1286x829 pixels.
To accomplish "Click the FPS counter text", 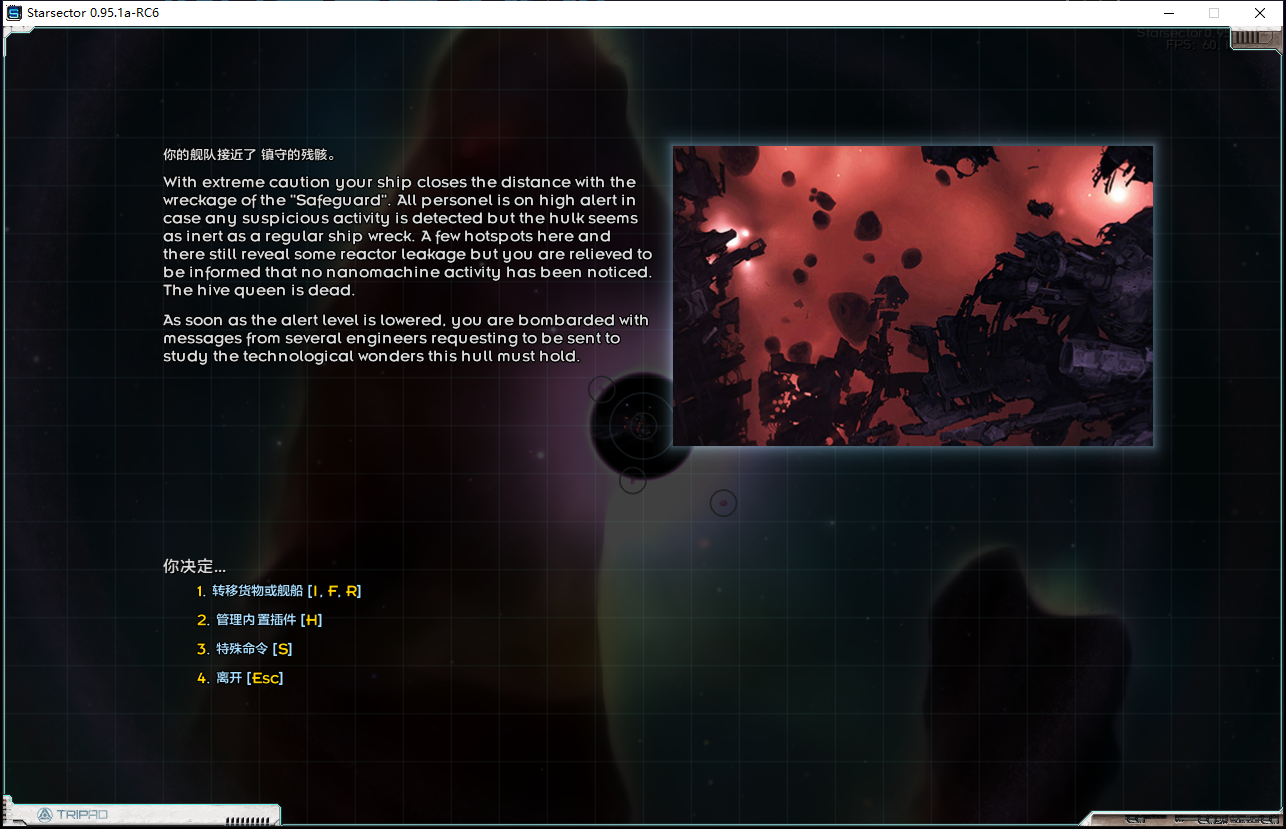I will [1190, 45].
